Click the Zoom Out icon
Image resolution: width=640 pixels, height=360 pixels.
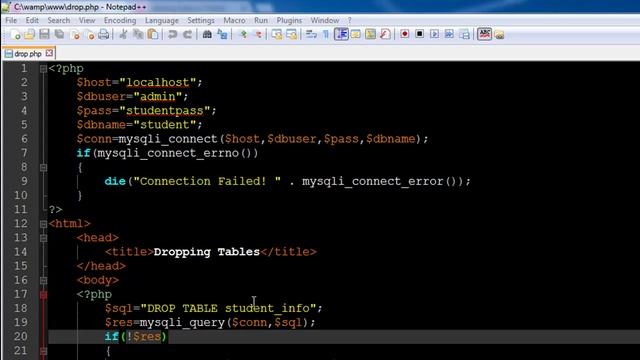(x=258, y=34)
